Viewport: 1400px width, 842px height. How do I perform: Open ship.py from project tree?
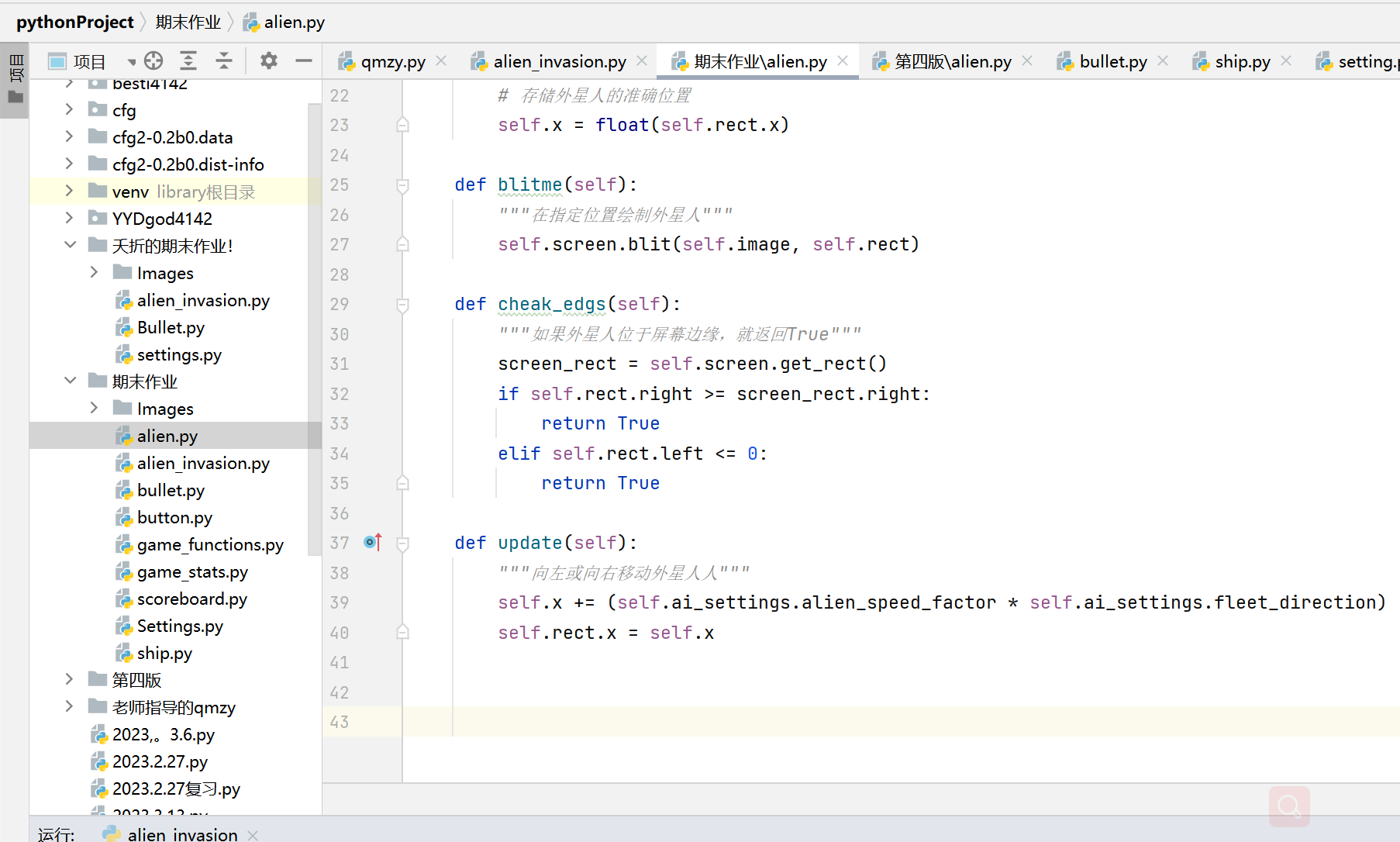[x=164, y=653]
